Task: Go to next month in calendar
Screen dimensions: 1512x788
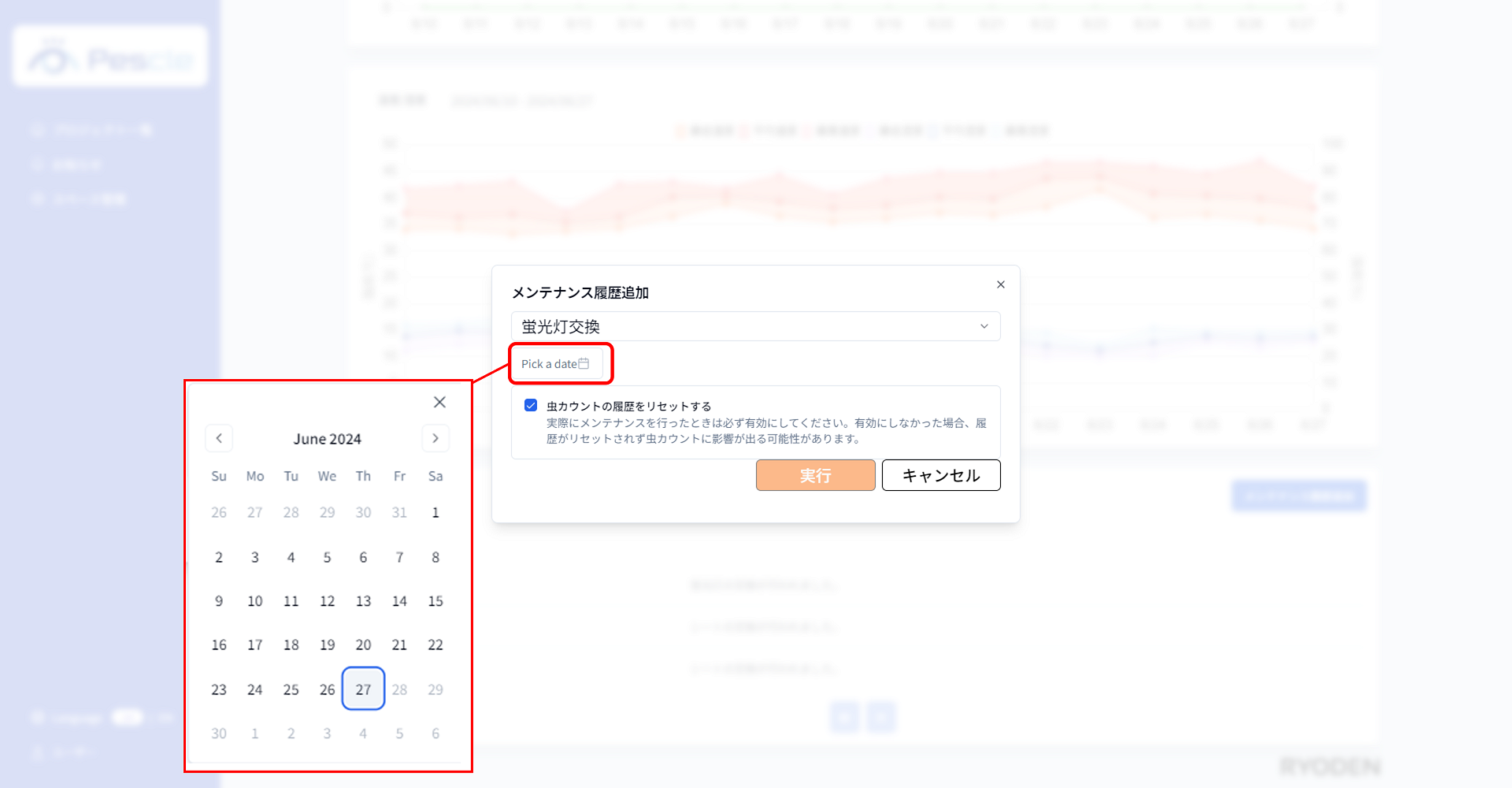Action: pos(435,438)
